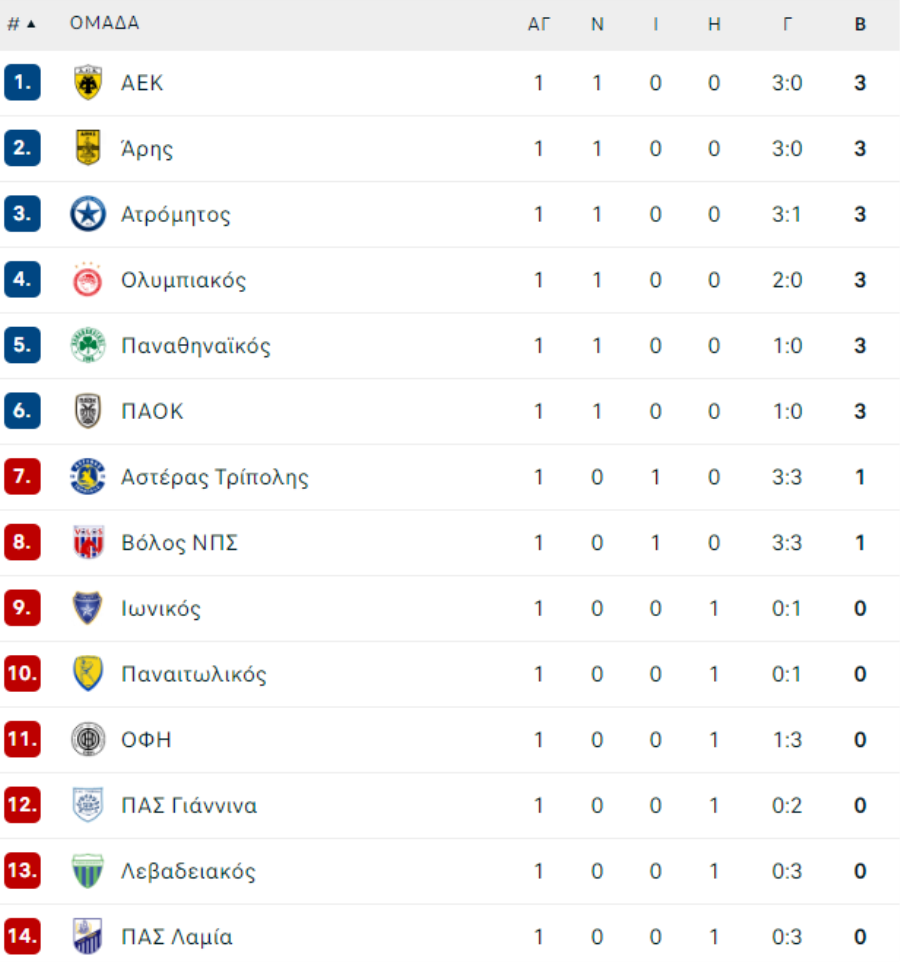Sort by rank using # arrow
Image resolution: width=900 pixels, height=962 pixels.
(x=21, y=24)
